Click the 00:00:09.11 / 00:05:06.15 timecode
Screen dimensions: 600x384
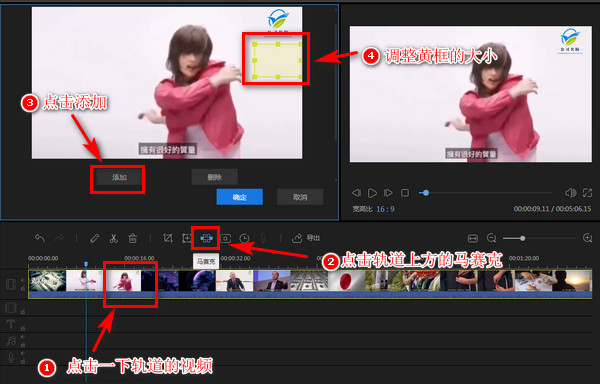[x=552, y=209]
